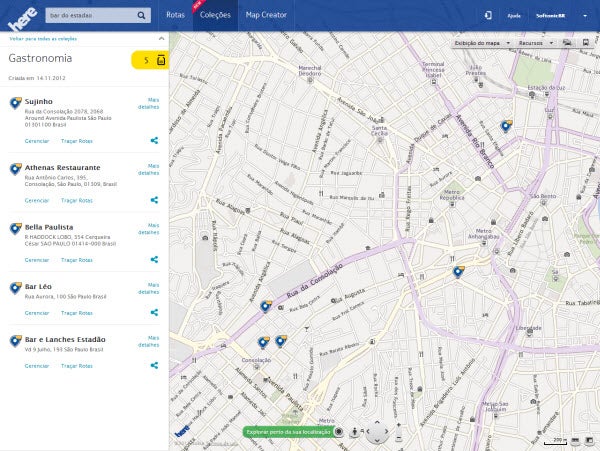Click the HERE logo

click(21, 16)
